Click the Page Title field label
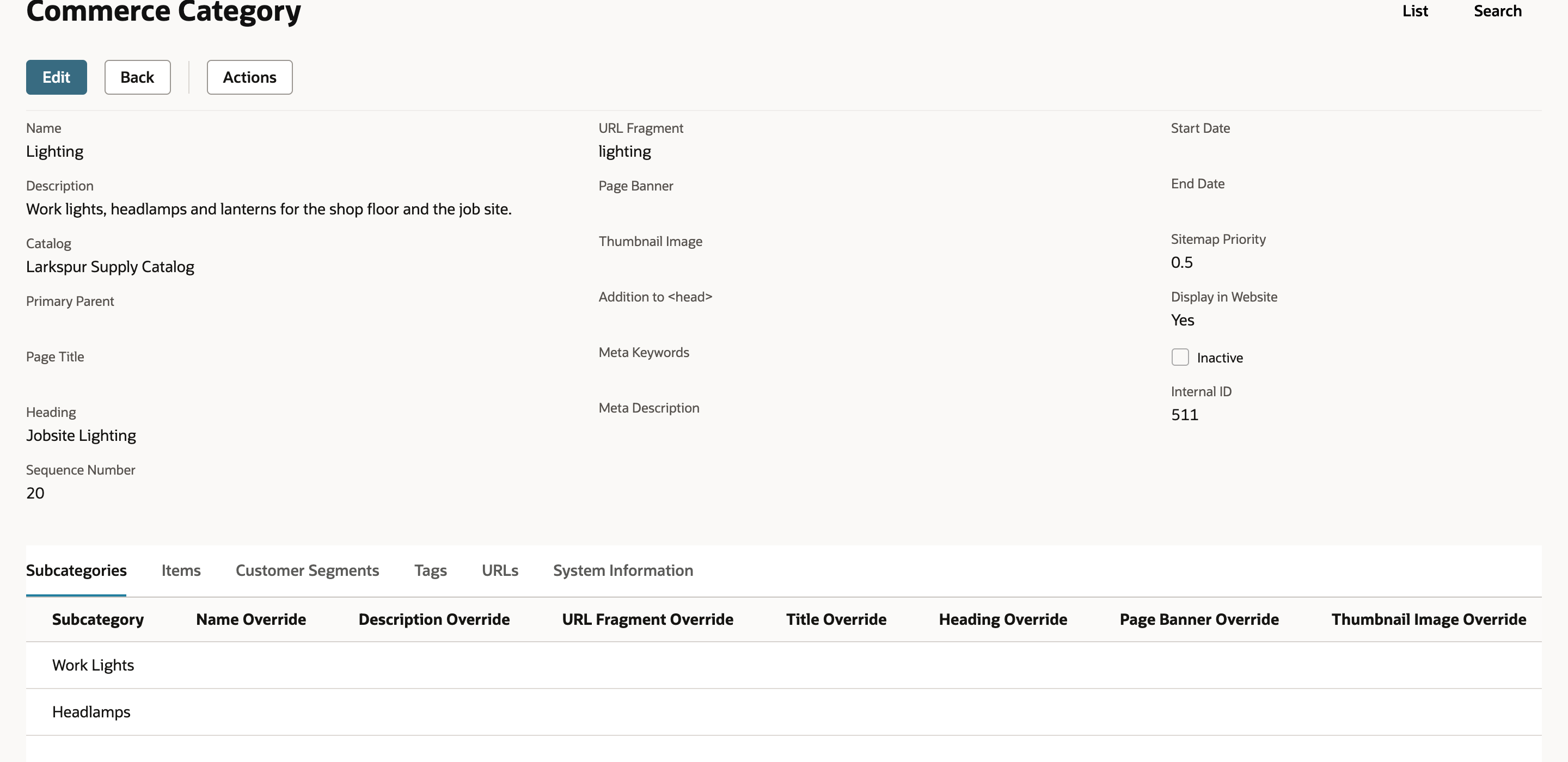 click(x=55, y=357)
